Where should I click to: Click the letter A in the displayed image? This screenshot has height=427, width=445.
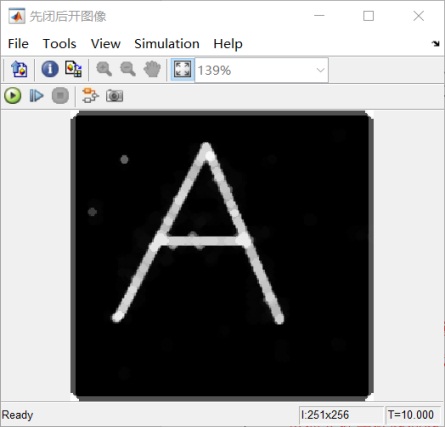point(198,233)
